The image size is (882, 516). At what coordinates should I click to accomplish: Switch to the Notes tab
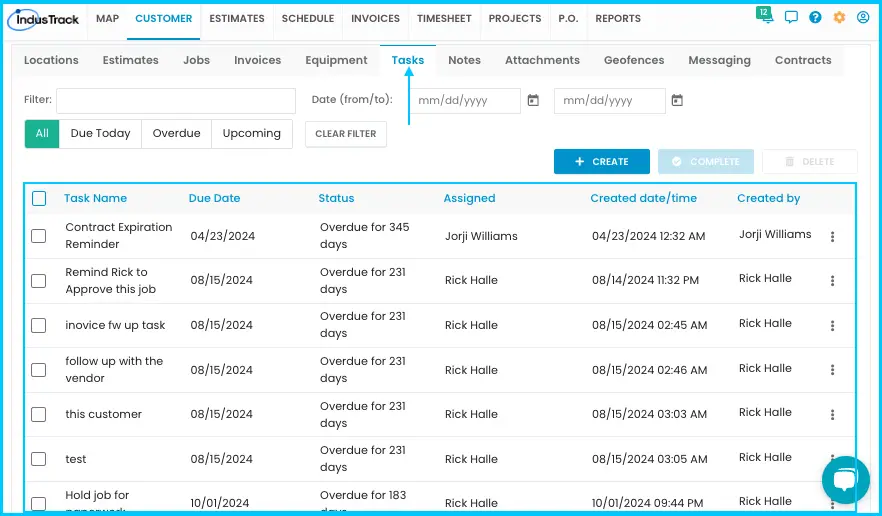tap(465, 60)
